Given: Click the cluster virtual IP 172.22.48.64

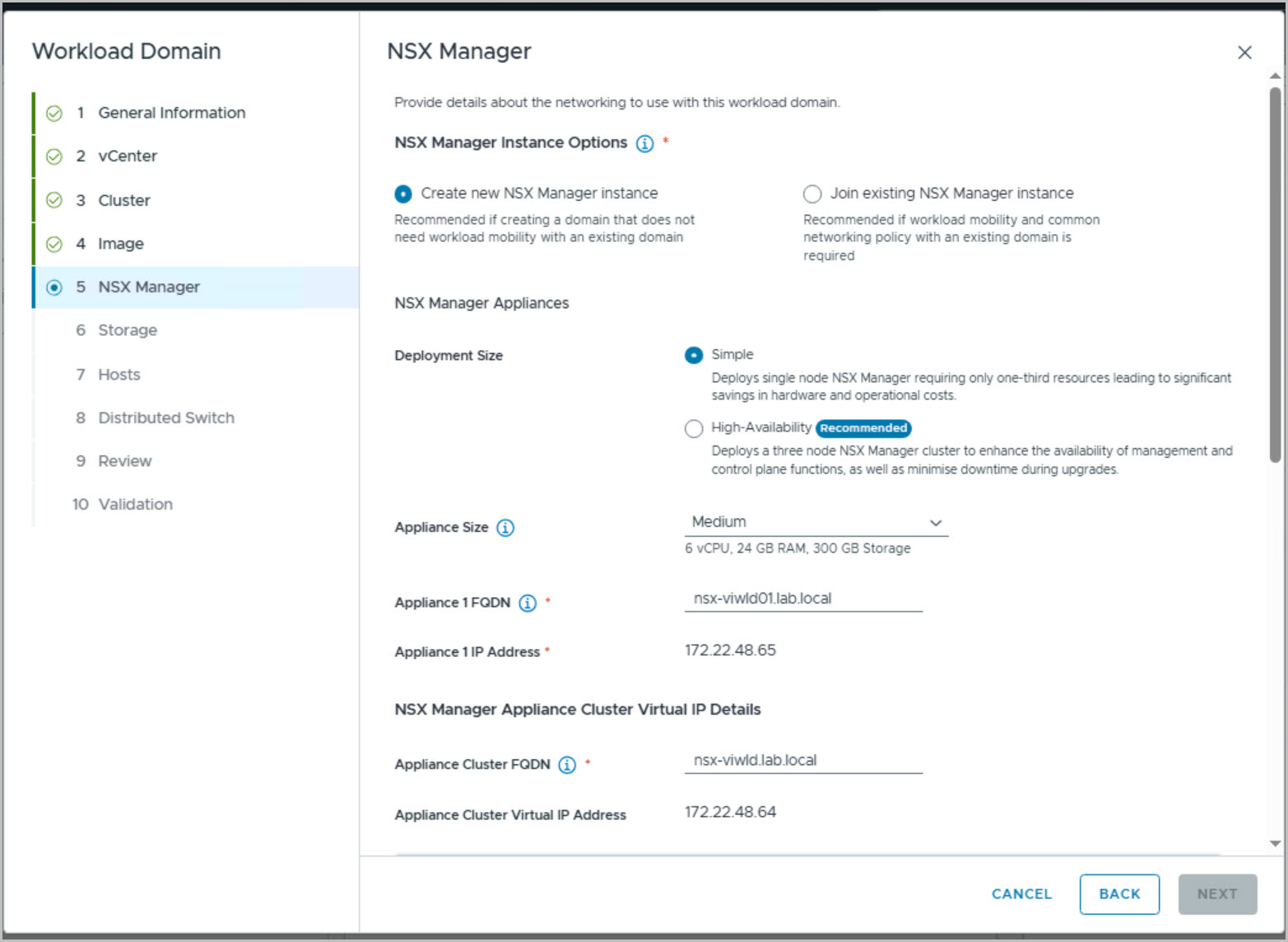Looking at the screenshot, I should click(730, 812).
